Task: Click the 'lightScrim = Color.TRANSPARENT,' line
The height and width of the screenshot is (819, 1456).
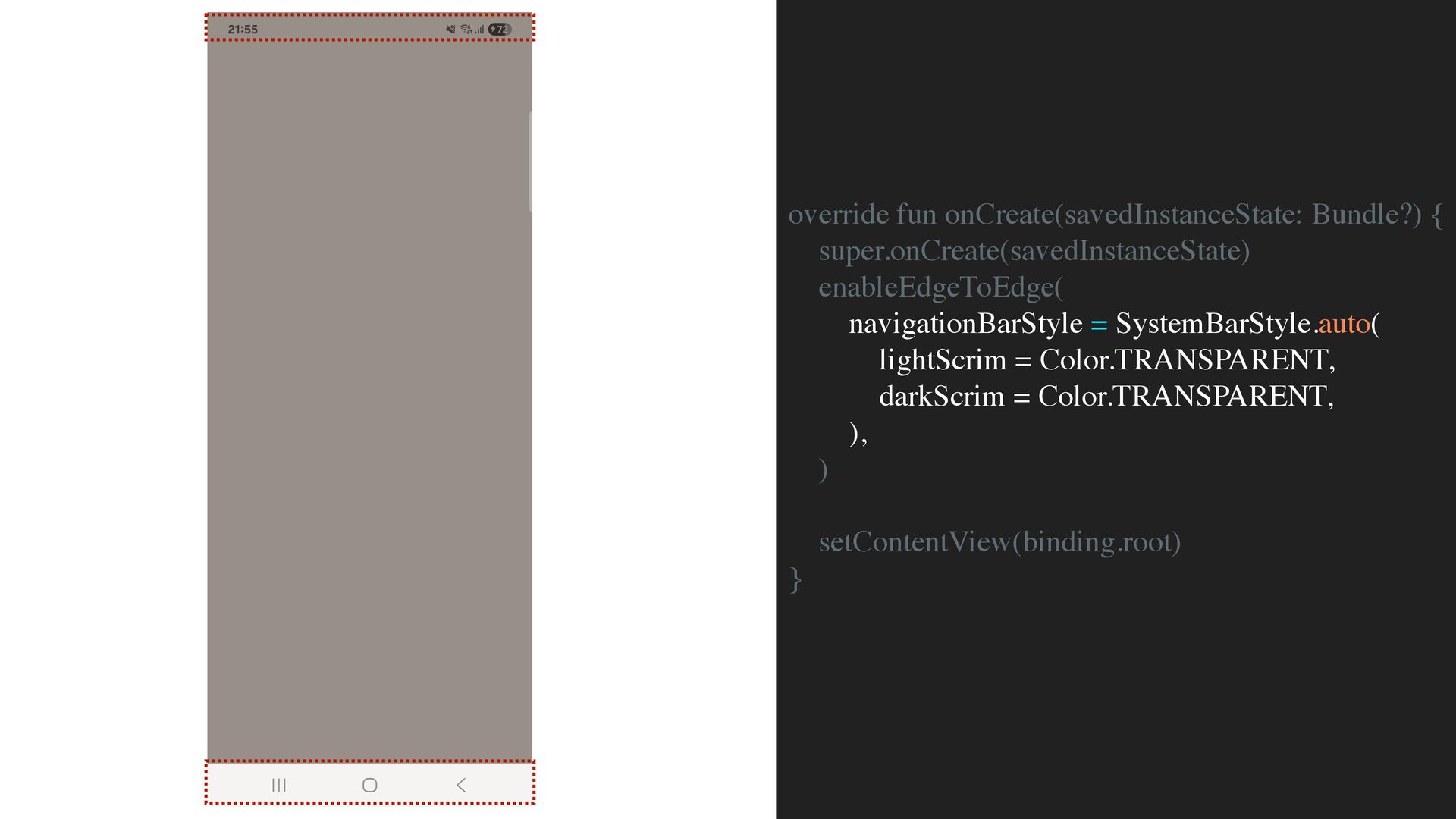Action: (x=1107, y=360)
